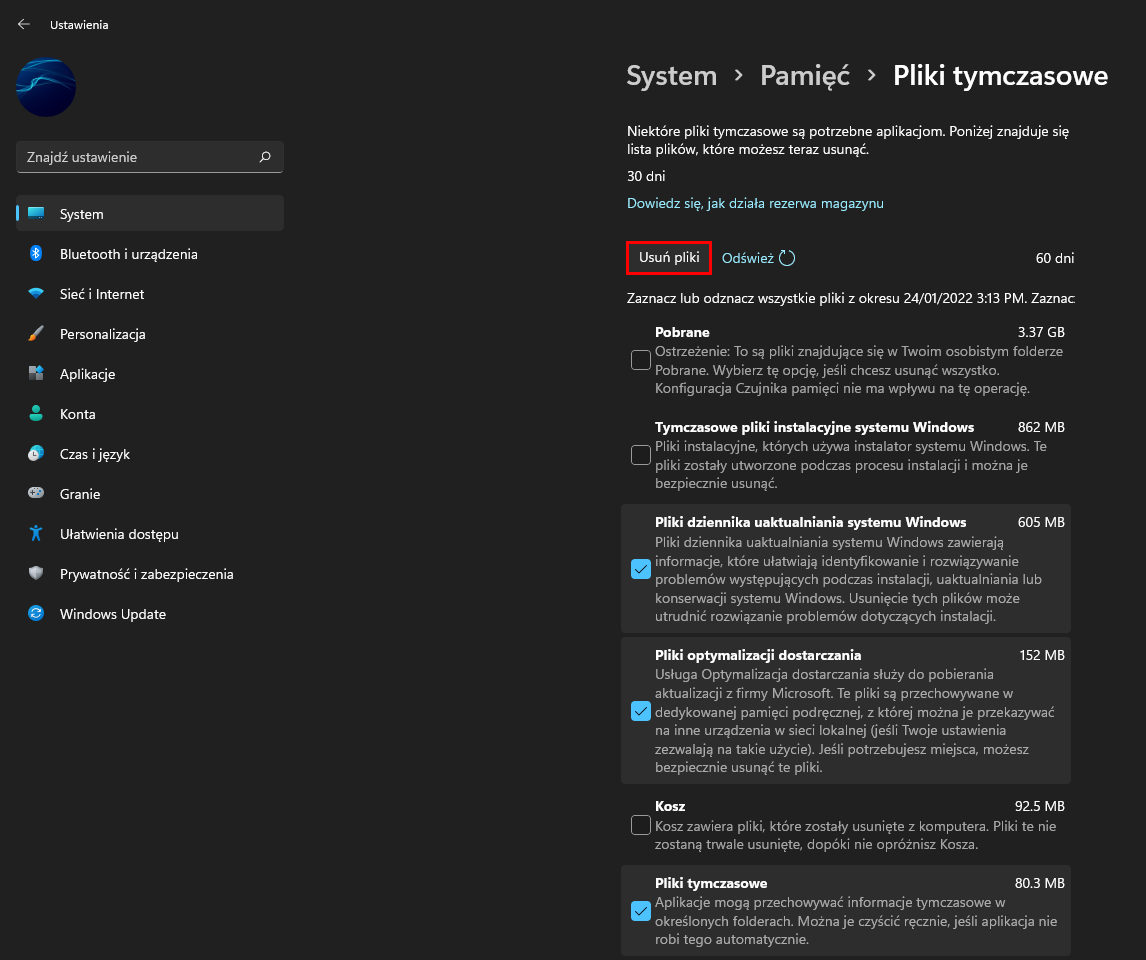The width and height of the screenshot is (1146, 960).
Task: Uncheck the Pliki tymczasowe checkbox
Action: pyautogui.click(x=640, y=911)
